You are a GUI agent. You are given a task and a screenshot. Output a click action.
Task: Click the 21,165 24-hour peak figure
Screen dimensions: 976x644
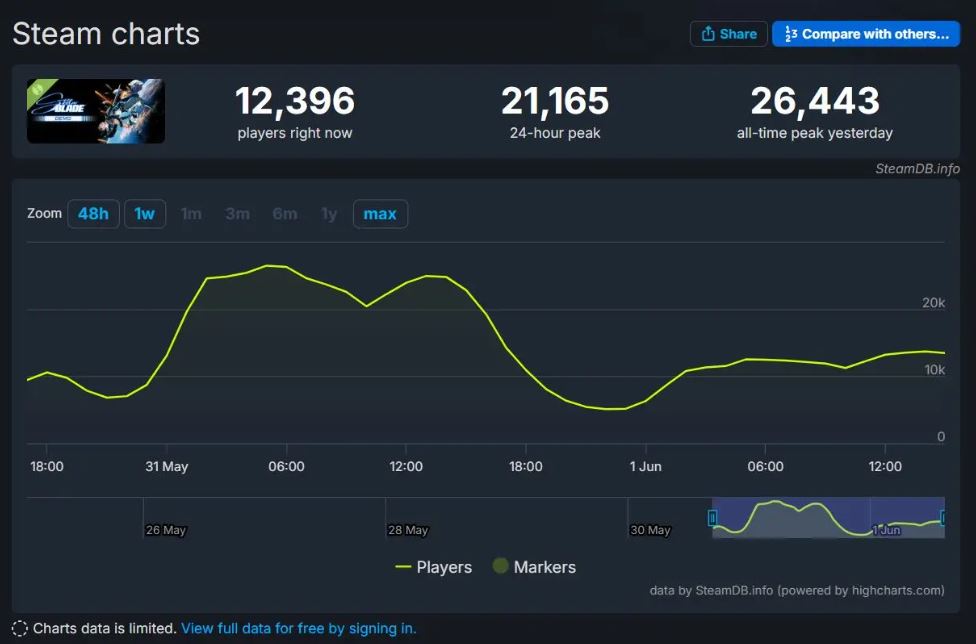click(x=555, y=100)
